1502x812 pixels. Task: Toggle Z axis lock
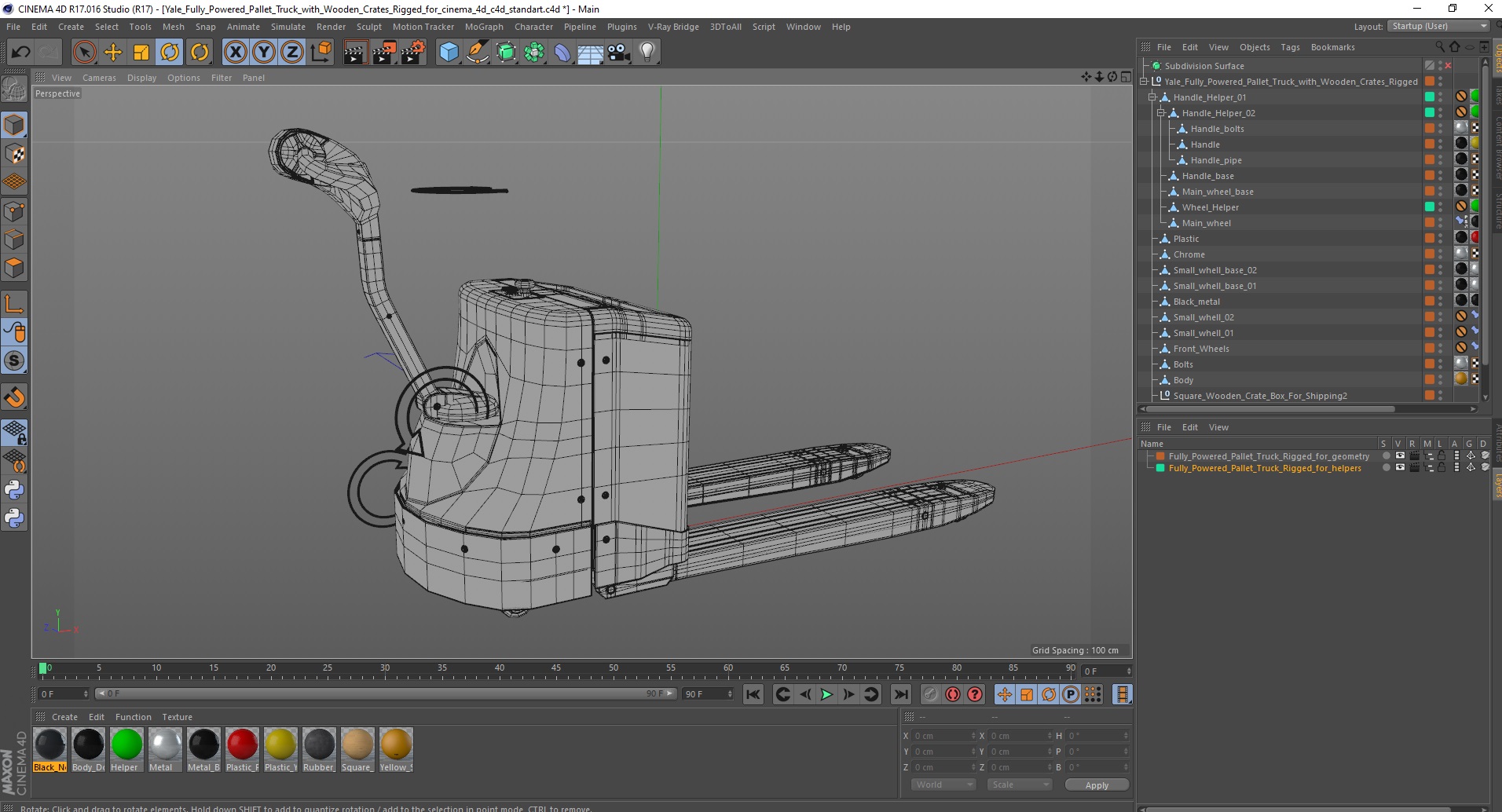(292, 53)
